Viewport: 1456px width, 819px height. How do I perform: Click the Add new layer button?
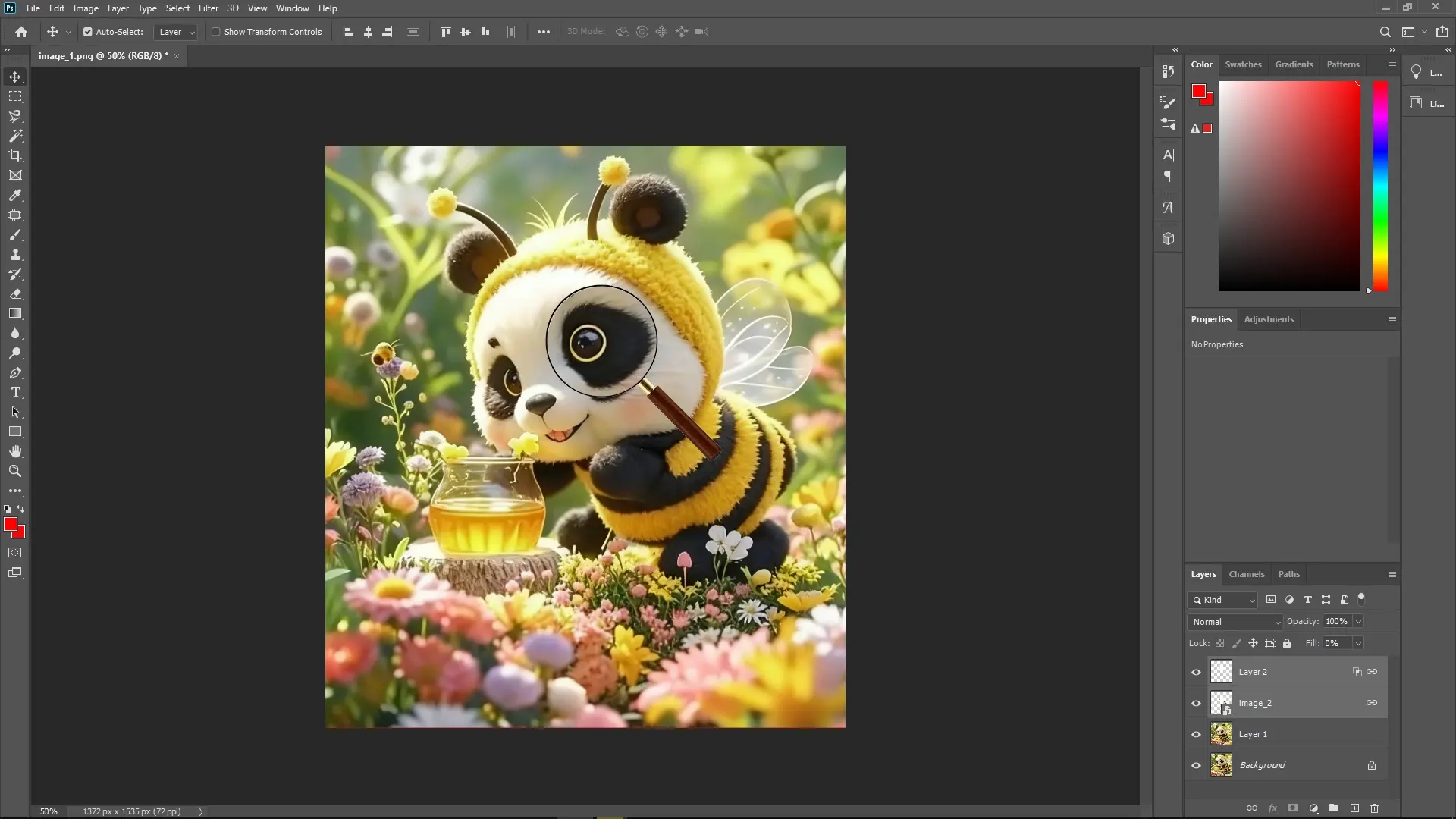pos(1354,808)
